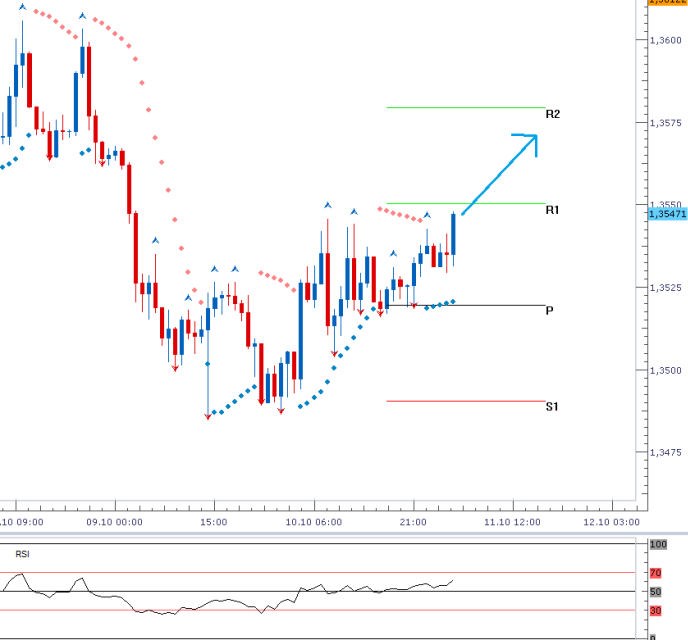Image resolution: width=688 pixels, height=642 pixels.
Task: Click the 21:00 time axis label
Action: click(x=413, y=522)
